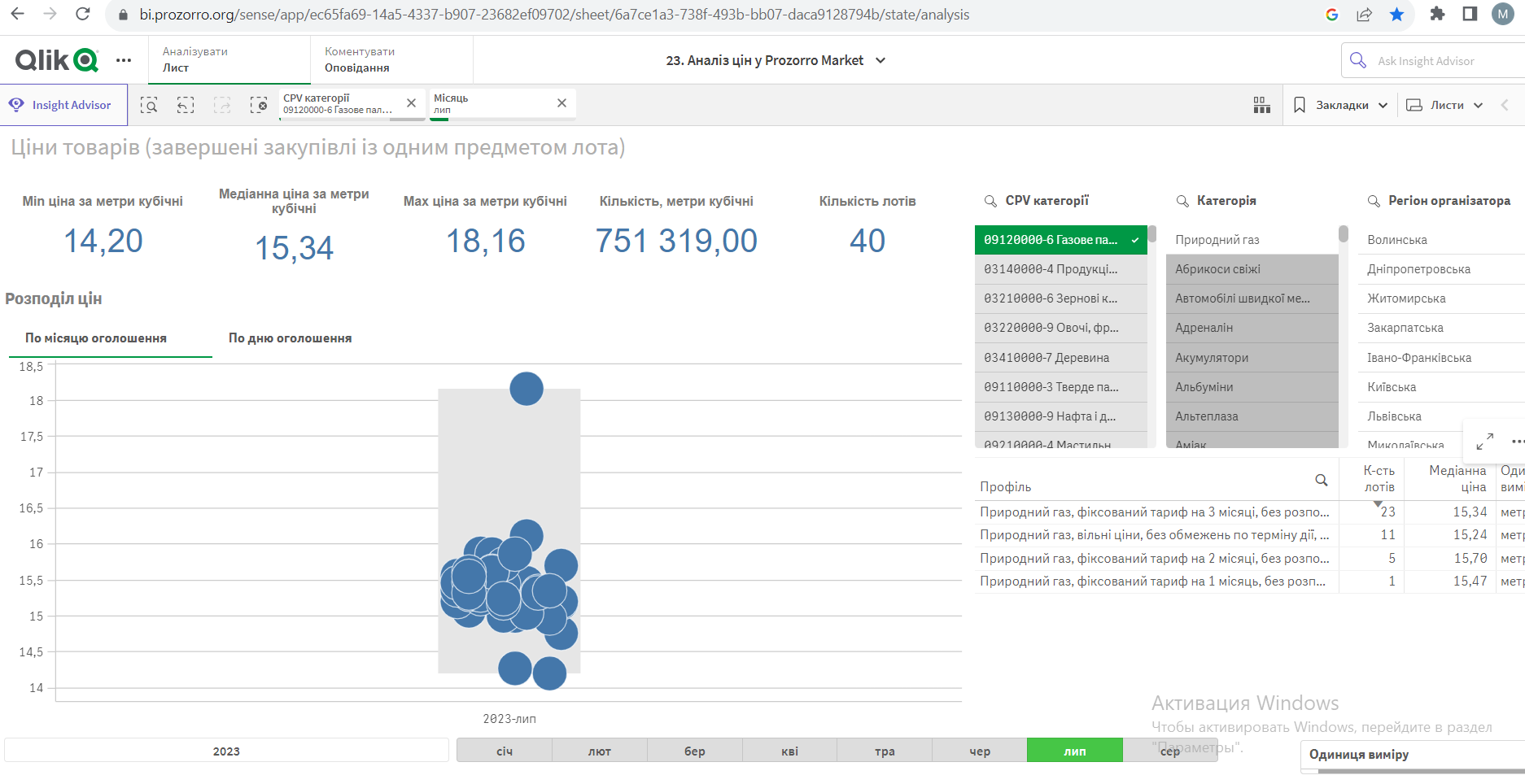
Task: Click the sheets icon next to Листи
Action: (1414, 105)
